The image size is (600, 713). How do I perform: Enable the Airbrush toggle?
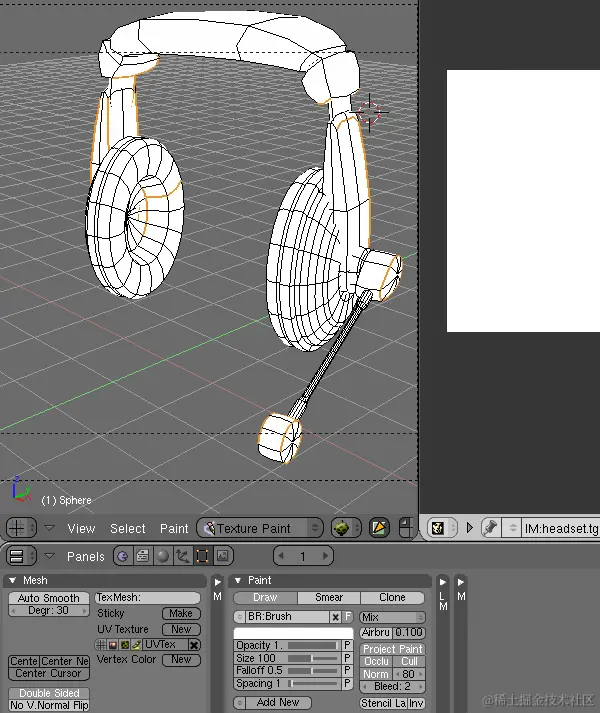376,633
